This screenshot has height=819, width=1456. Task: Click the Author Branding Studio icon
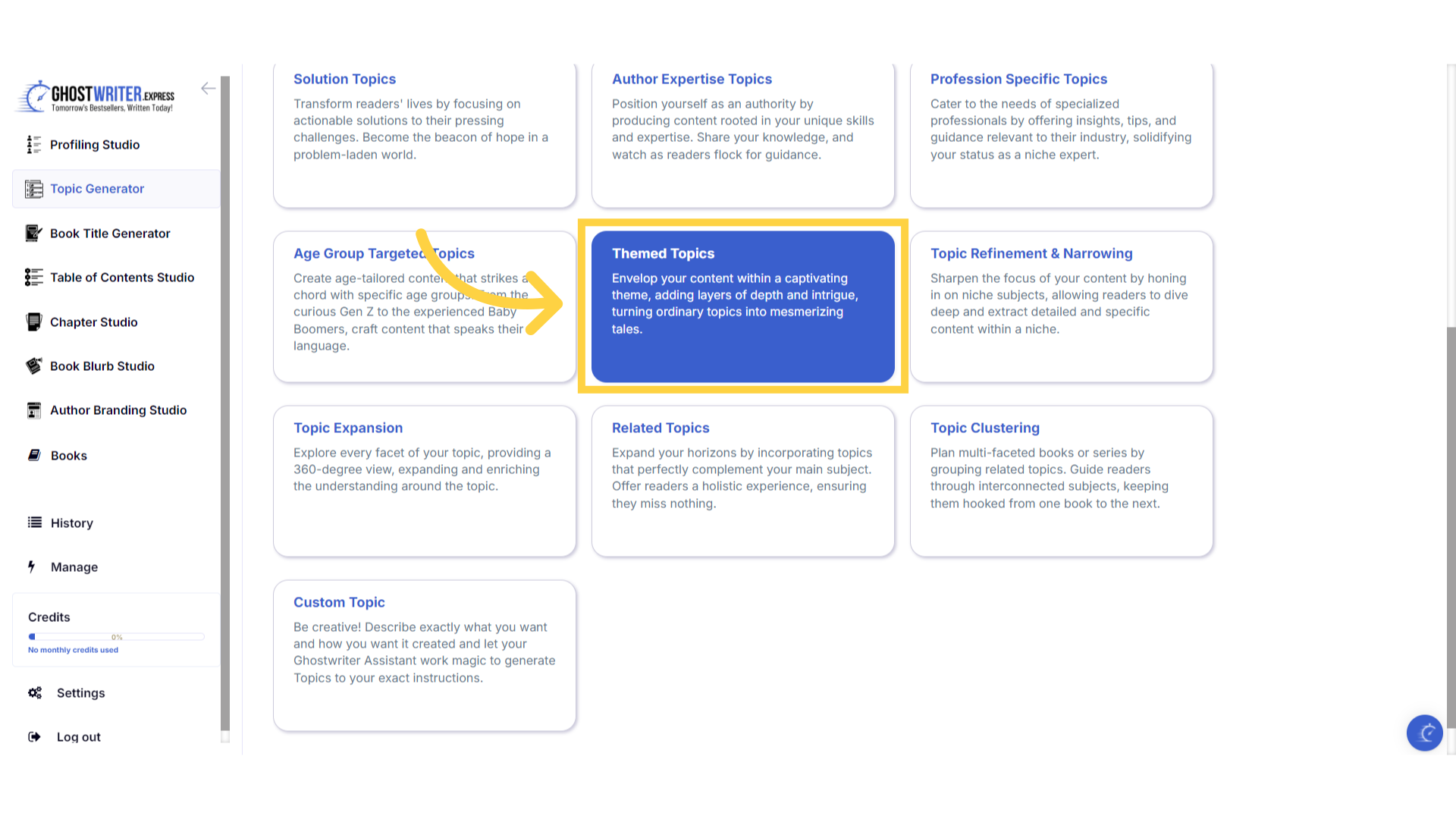[33, 410]
